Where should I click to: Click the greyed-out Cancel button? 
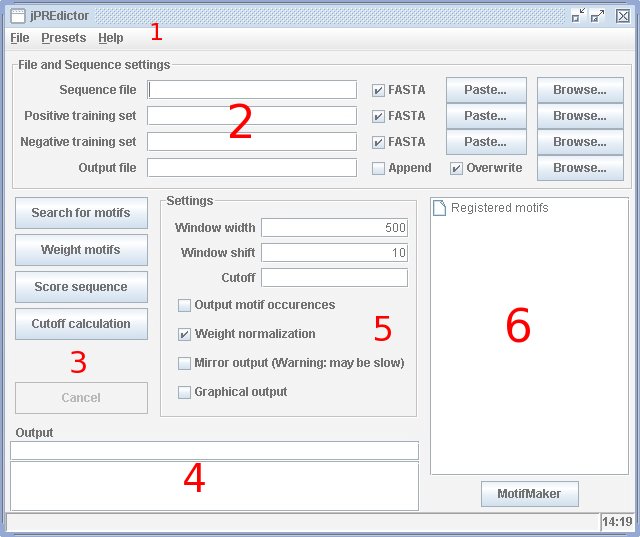[81, 398]
